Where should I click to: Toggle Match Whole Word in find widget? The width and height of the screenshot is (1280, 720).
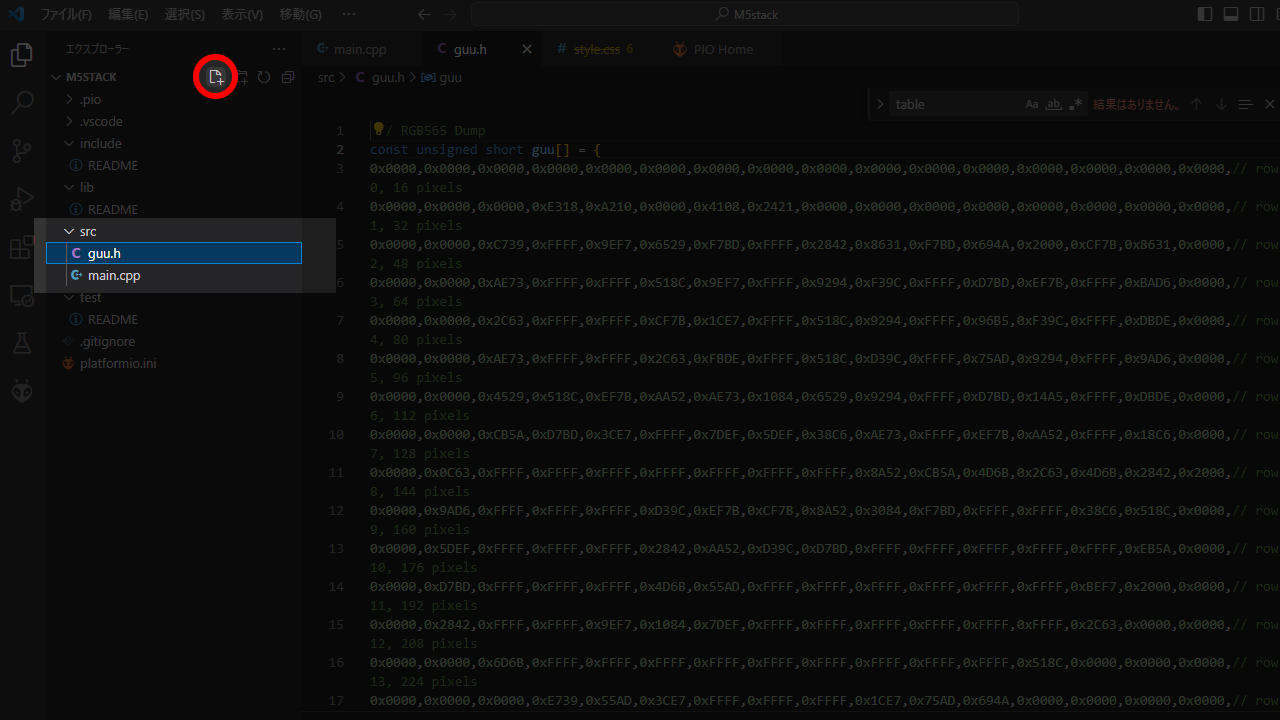coord(1053,105)
